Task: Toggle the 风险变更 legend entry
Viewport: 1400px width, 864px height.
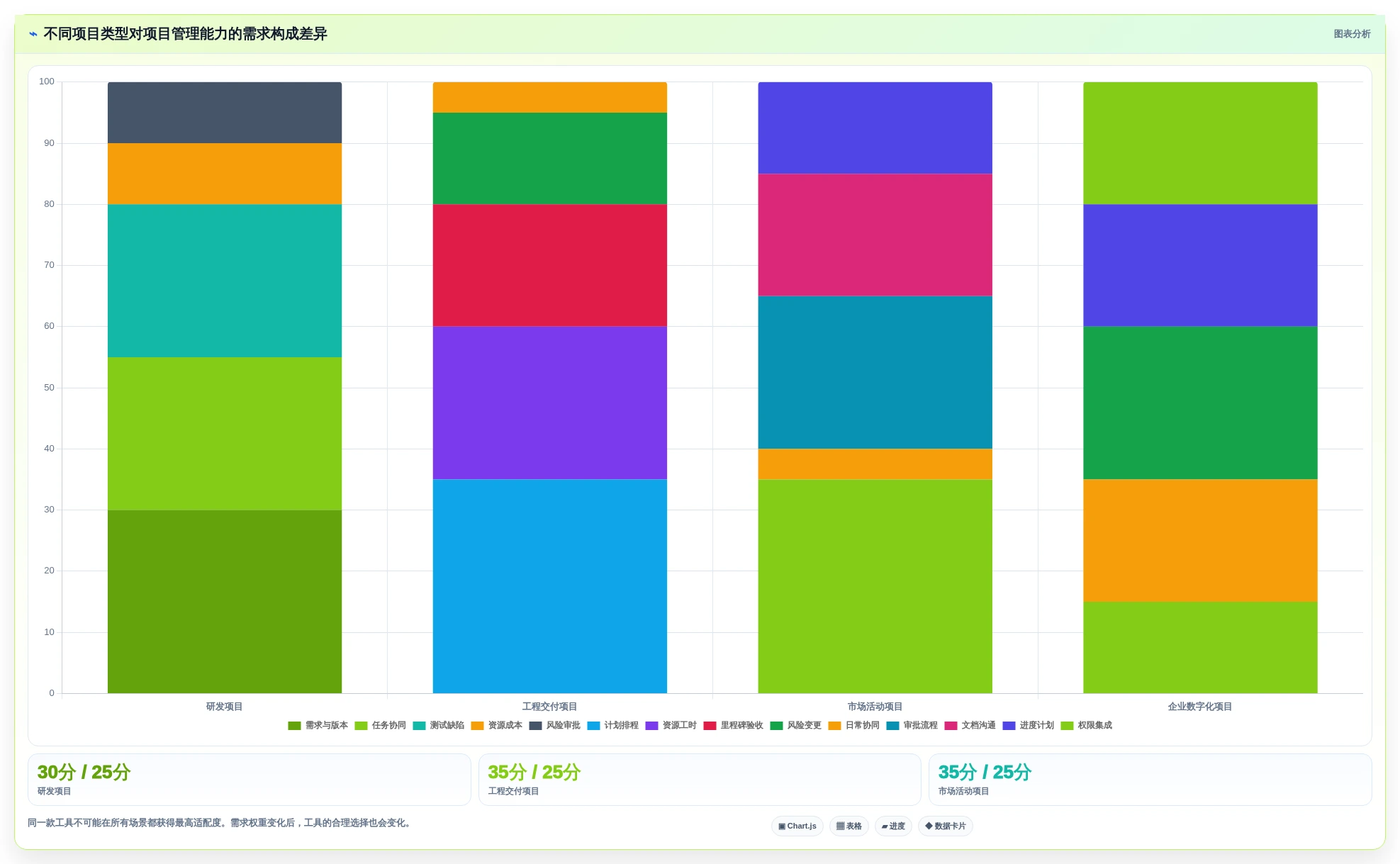Action: [795, 726]
